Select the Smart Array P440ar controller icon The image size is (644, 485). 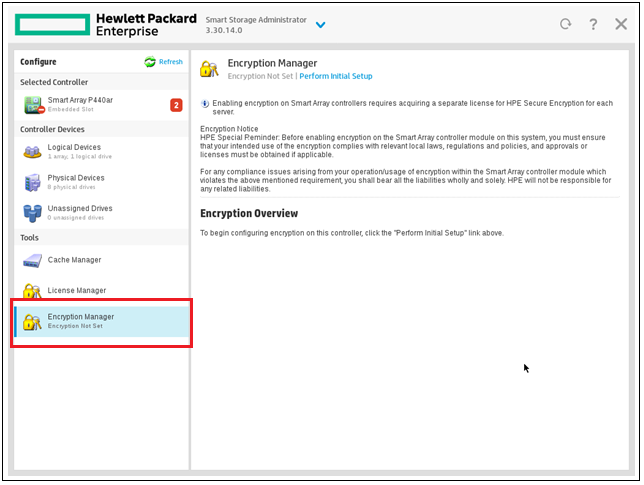(34, 105)
